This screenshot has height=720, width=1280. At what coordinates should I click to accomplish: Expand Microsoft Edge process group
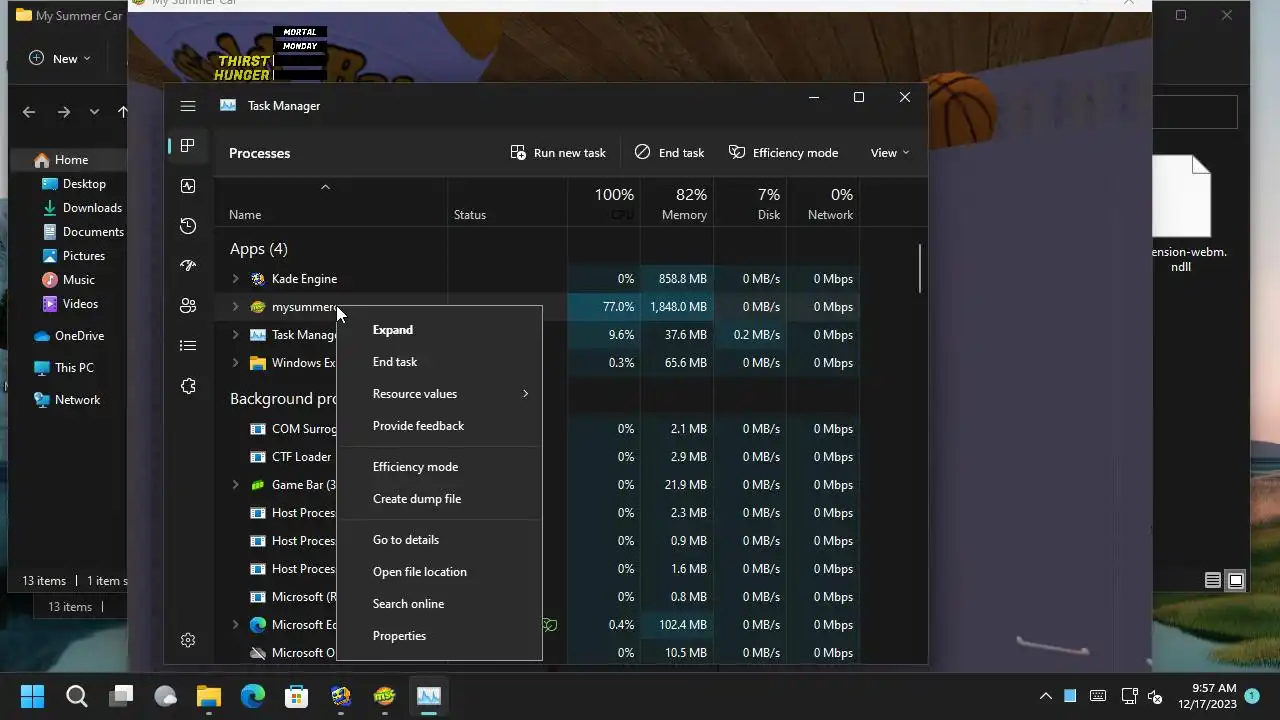click(236, 625)
